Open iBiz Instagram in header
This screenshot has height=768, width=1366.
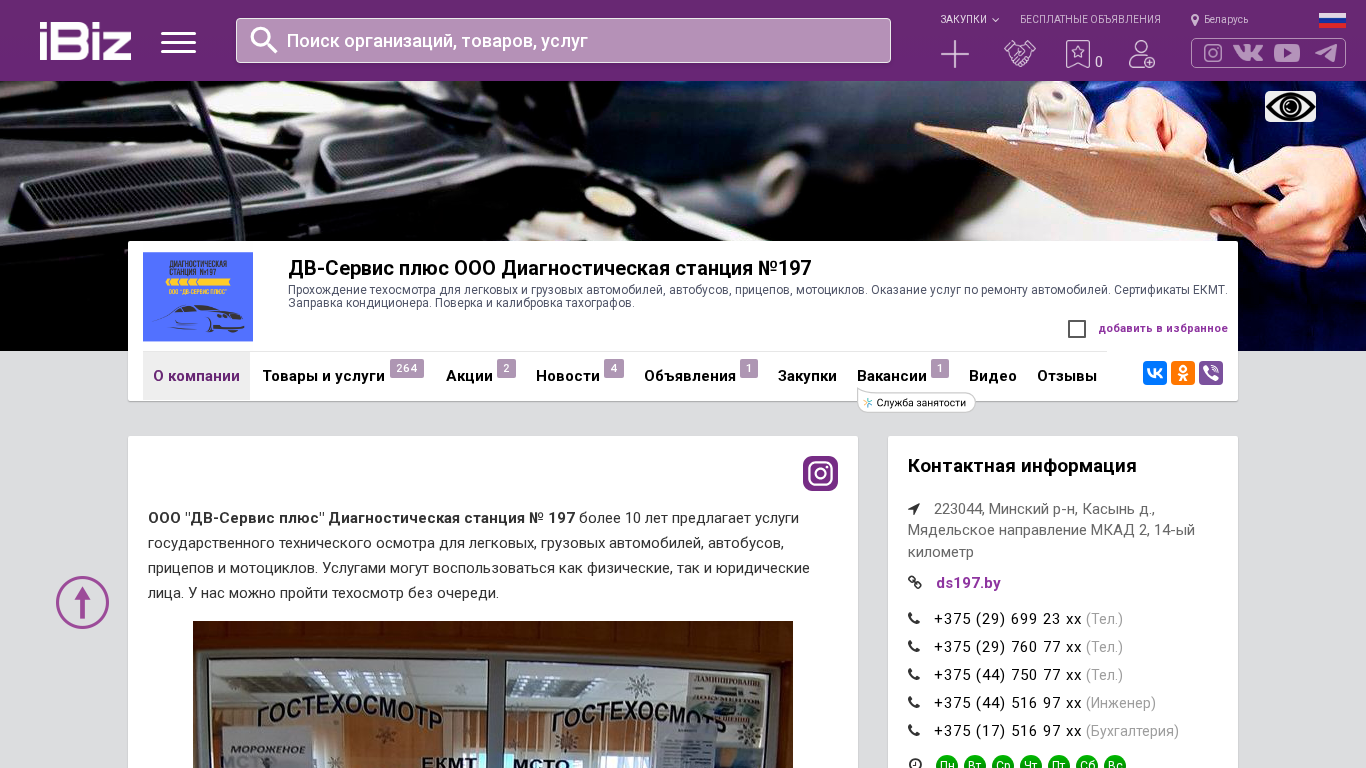tap(1213, 53)
